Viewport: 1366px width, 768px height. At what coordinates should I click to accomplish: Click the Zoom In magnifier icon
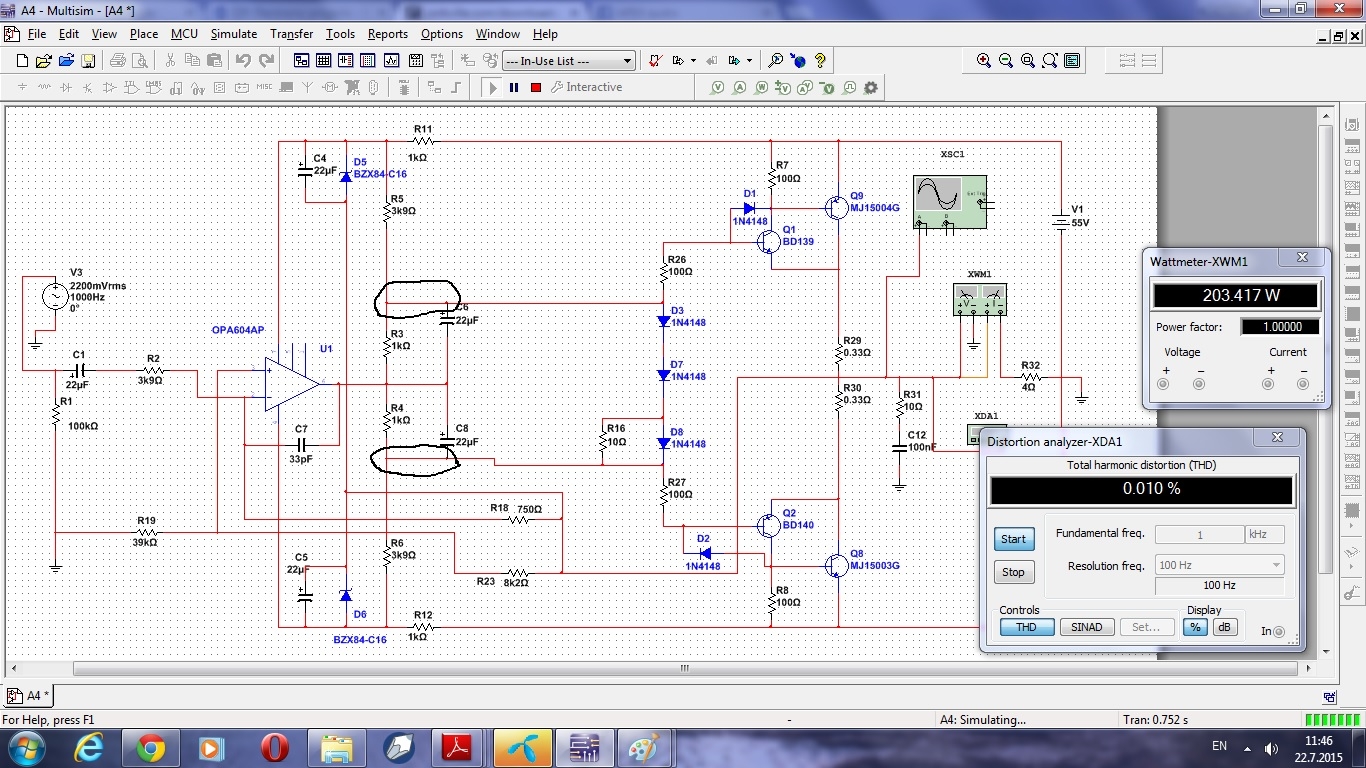[x=984, y=61]
